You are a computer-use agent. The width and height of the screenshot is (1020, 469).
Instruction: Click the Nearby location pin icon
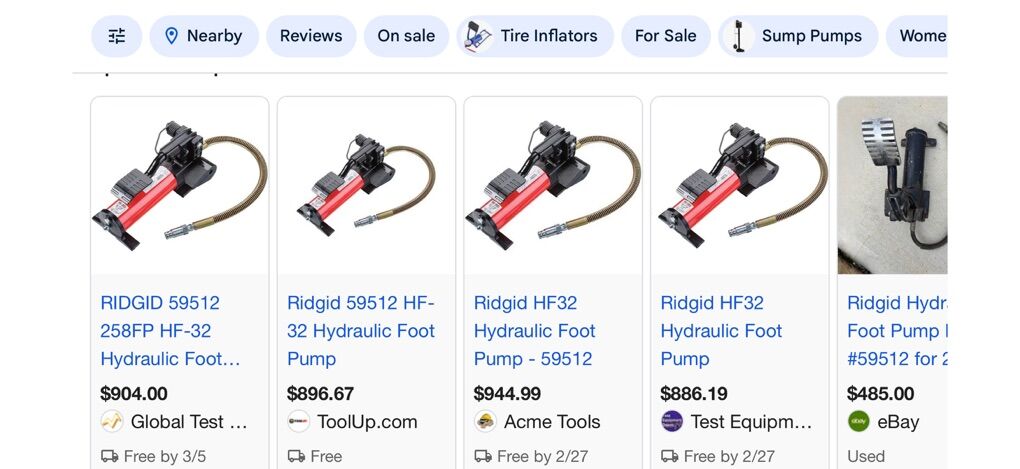point(171,36)
